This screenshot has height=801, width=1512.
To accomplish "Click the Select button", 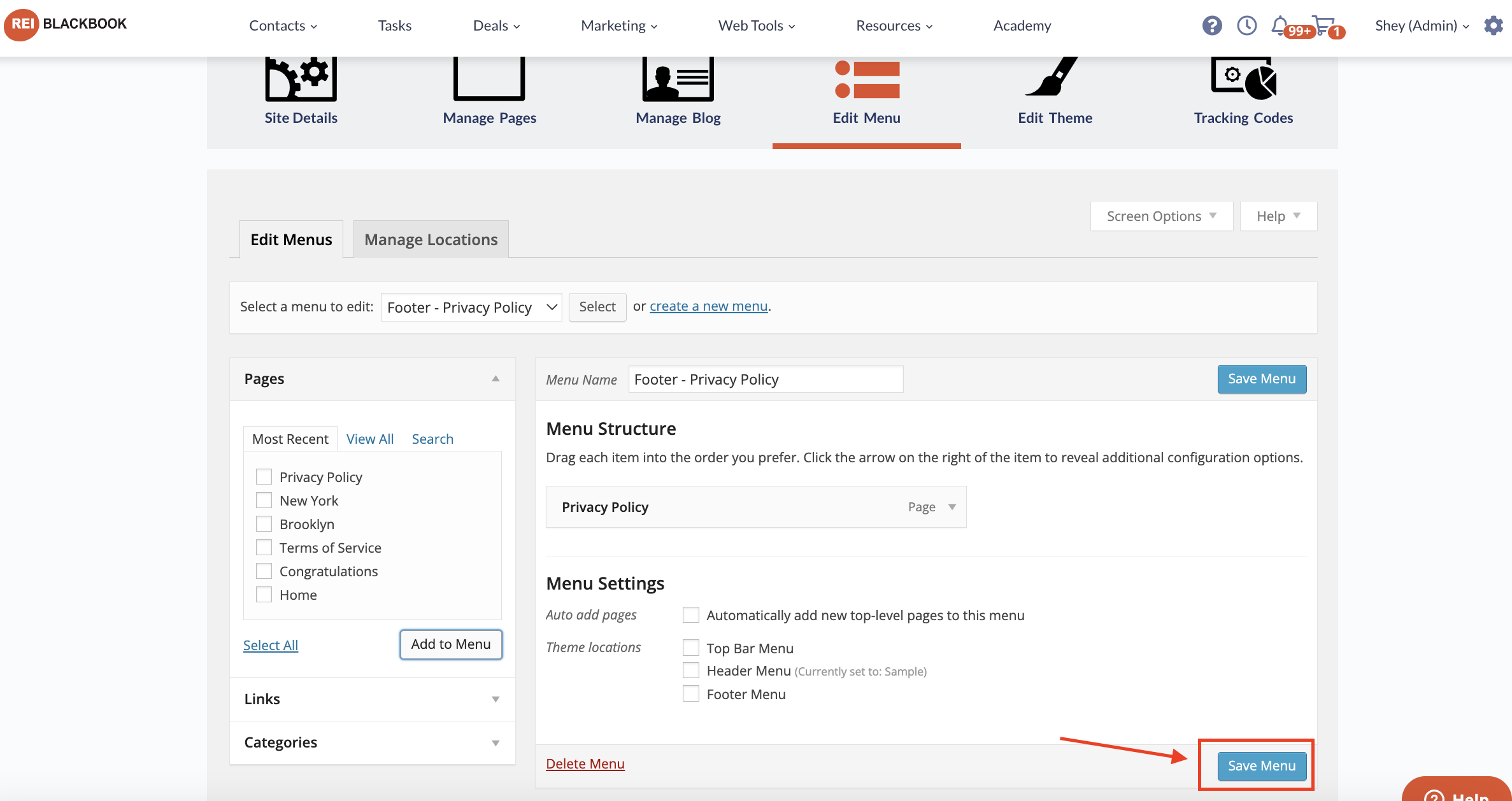I will pos(597,307).
